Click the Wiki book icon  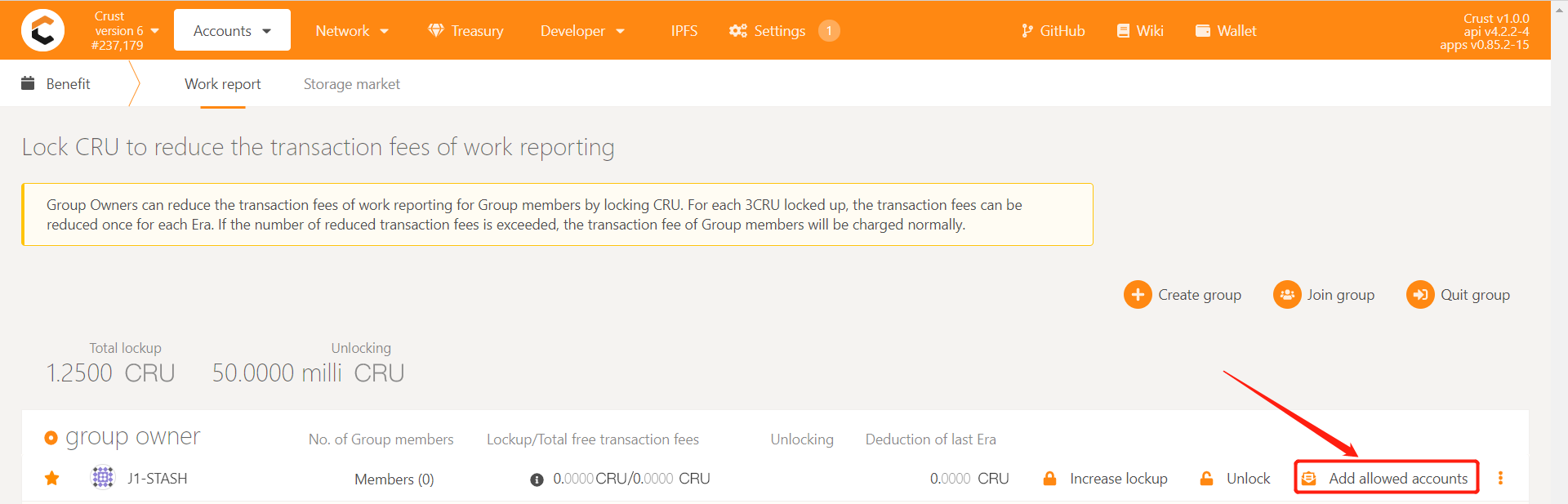[1124, 30]
